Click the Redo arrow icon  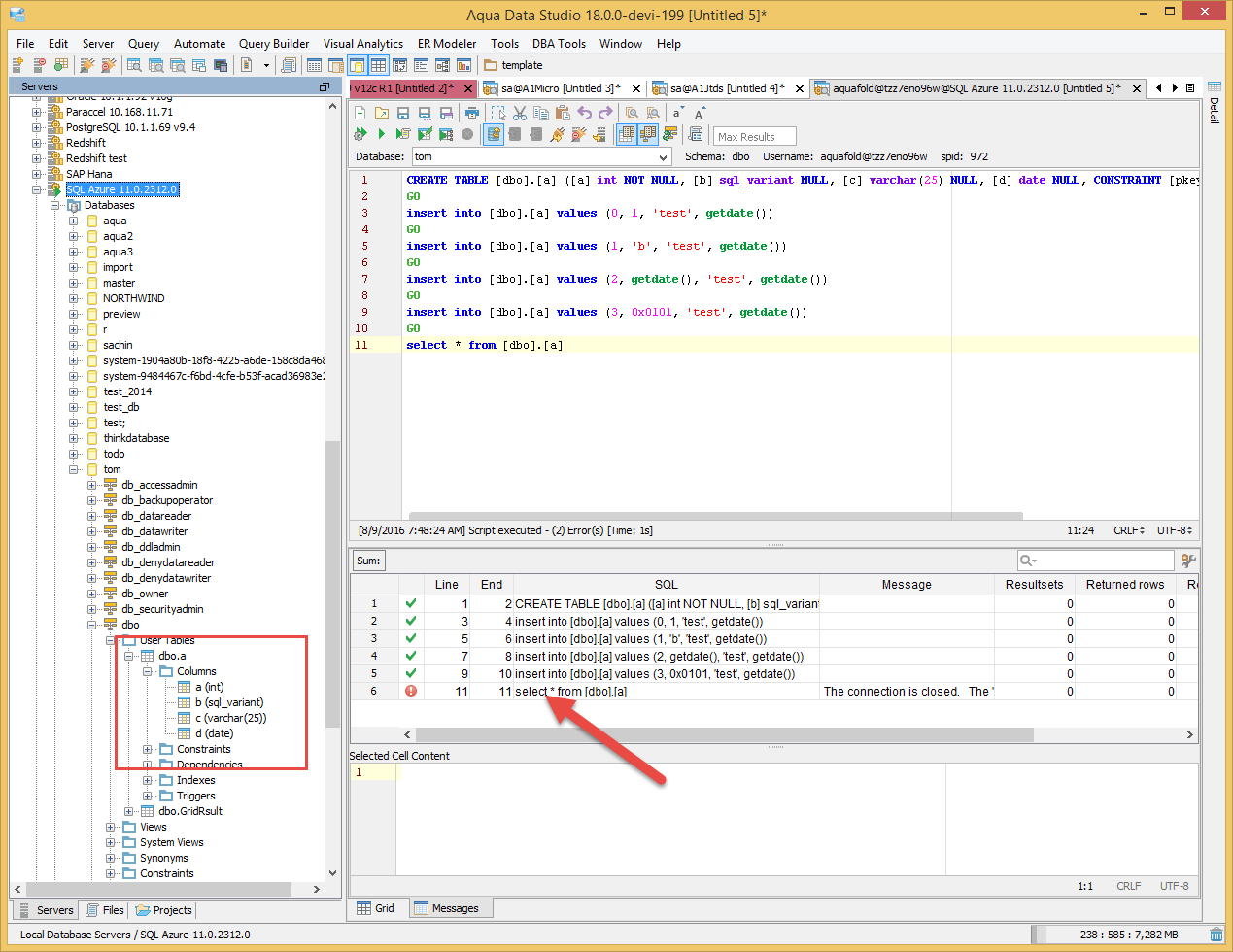coord(605,113)
